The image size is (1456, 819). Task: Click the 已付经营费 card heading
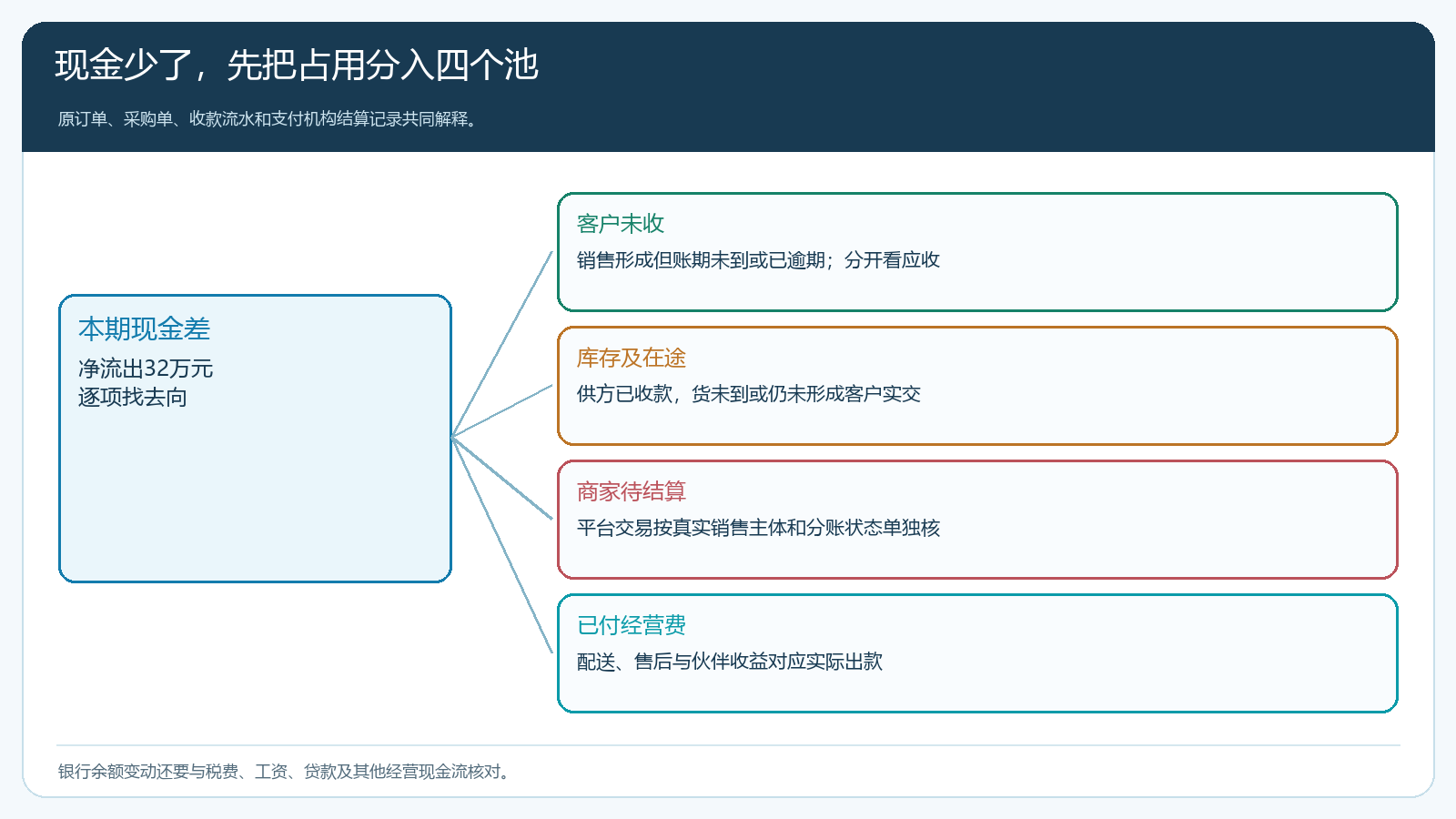click(632, 625)
